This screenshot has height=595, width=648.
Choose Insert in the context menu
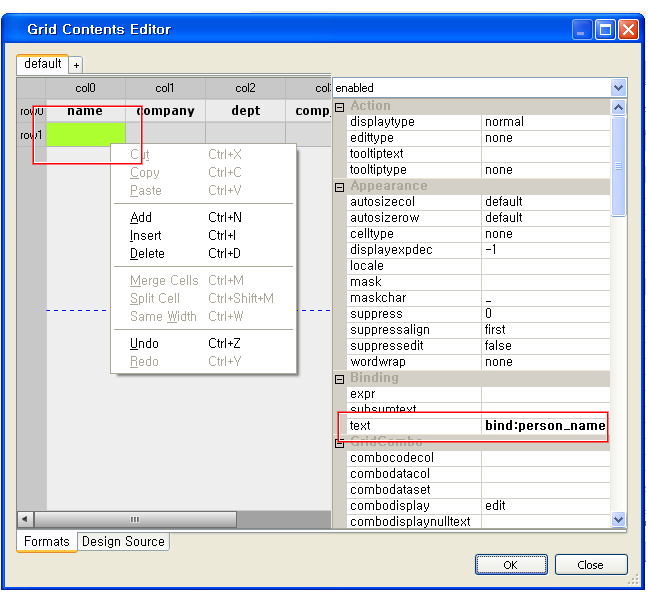(x=146, y=235)
